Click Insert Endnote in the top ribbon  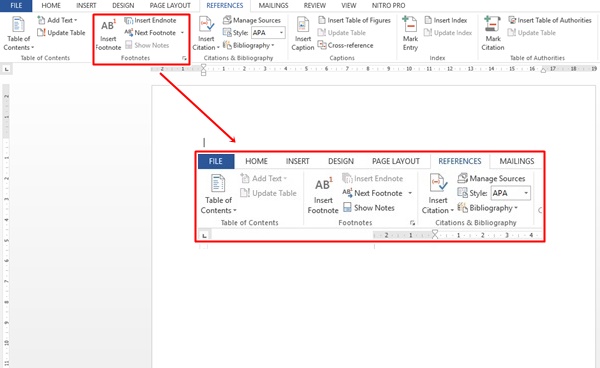coord(150,20)
